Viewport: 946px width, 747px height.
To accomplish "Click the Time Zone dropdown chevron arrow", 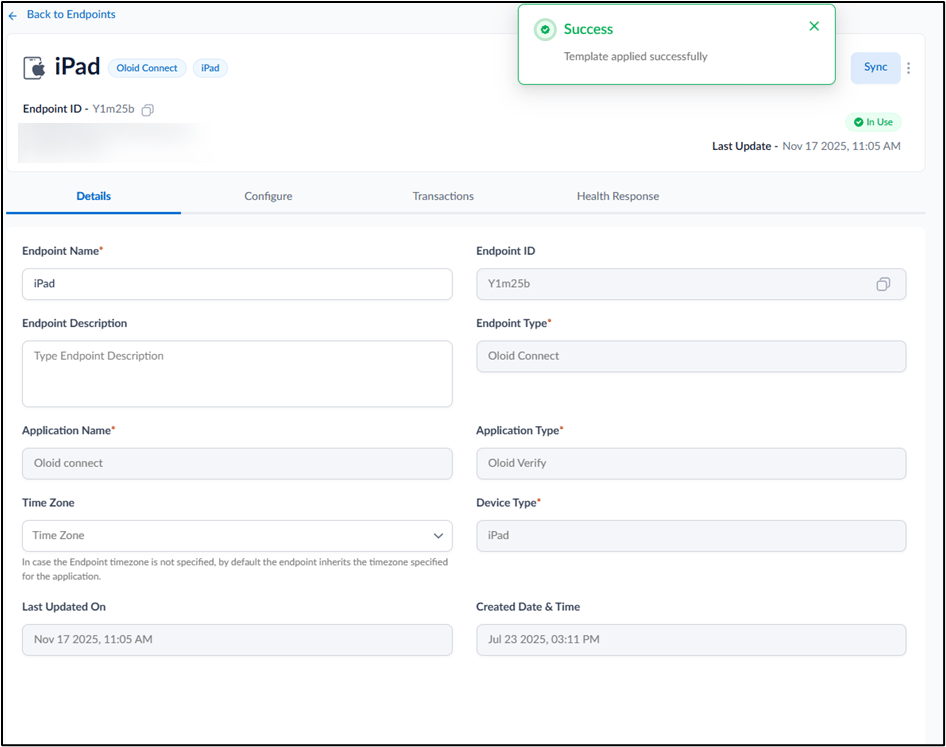I will pos(438,536).
